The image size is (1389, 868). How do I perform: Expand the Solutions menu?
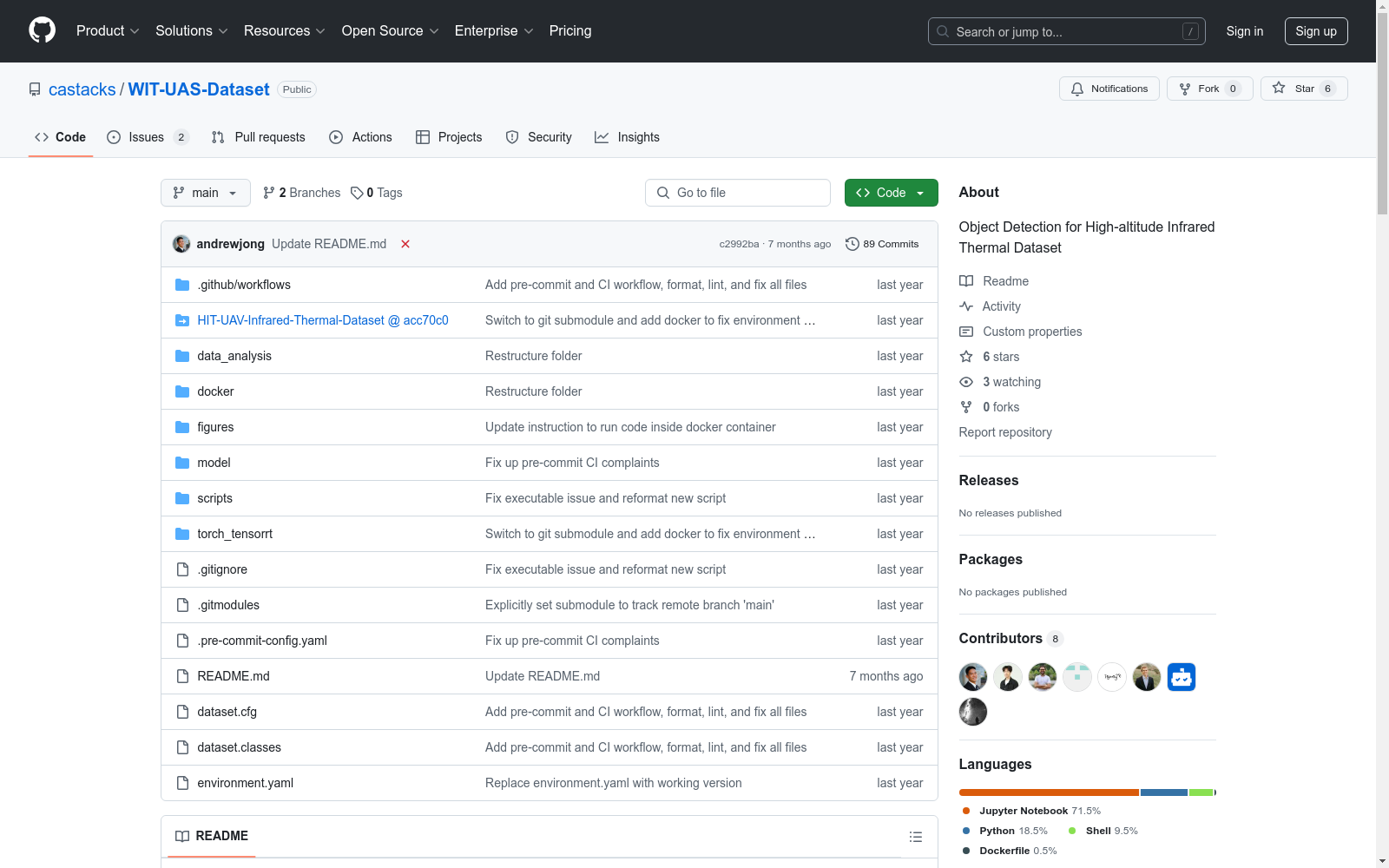point(192,30)
